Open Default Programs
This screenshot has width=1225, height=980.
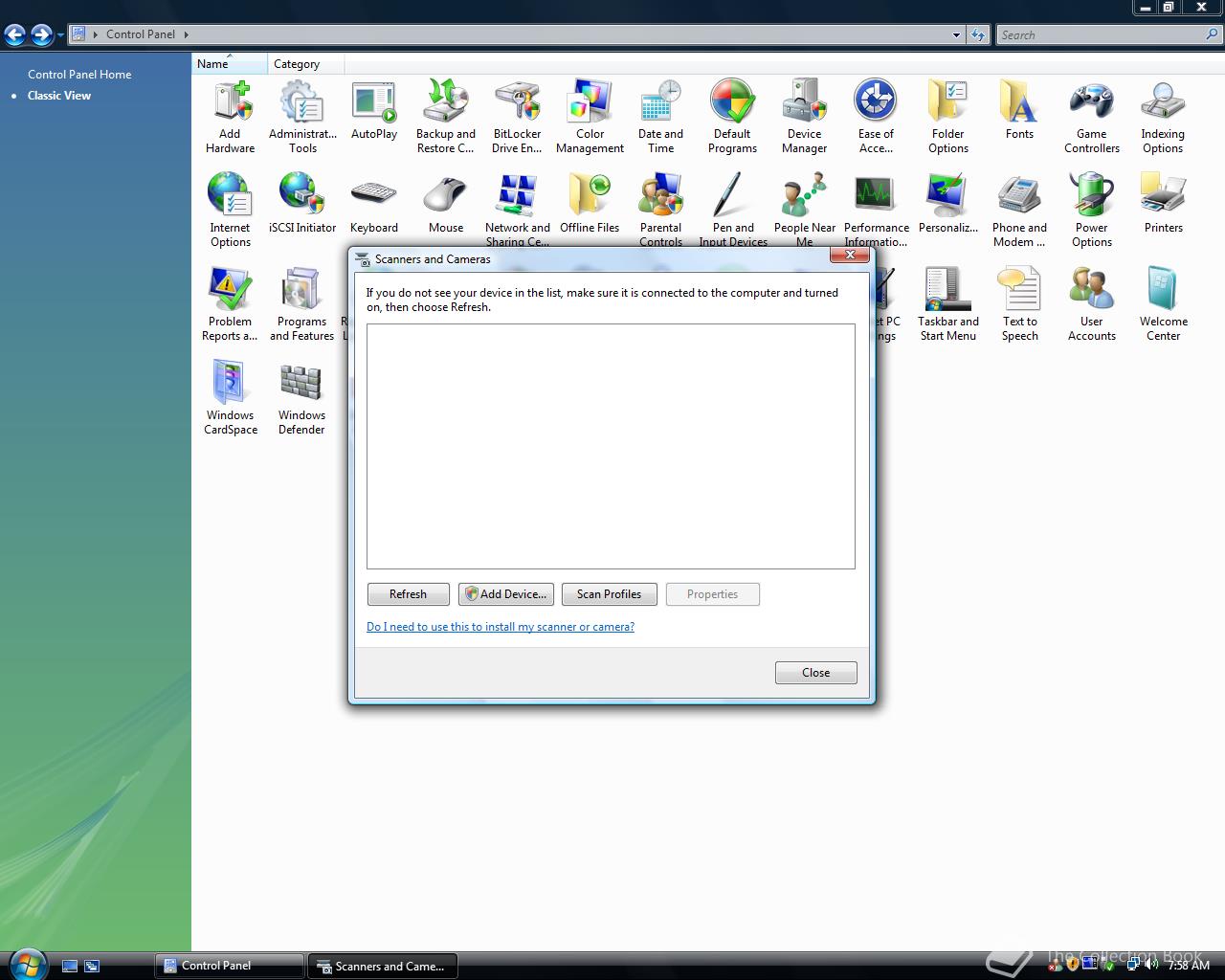pos(732,117)
